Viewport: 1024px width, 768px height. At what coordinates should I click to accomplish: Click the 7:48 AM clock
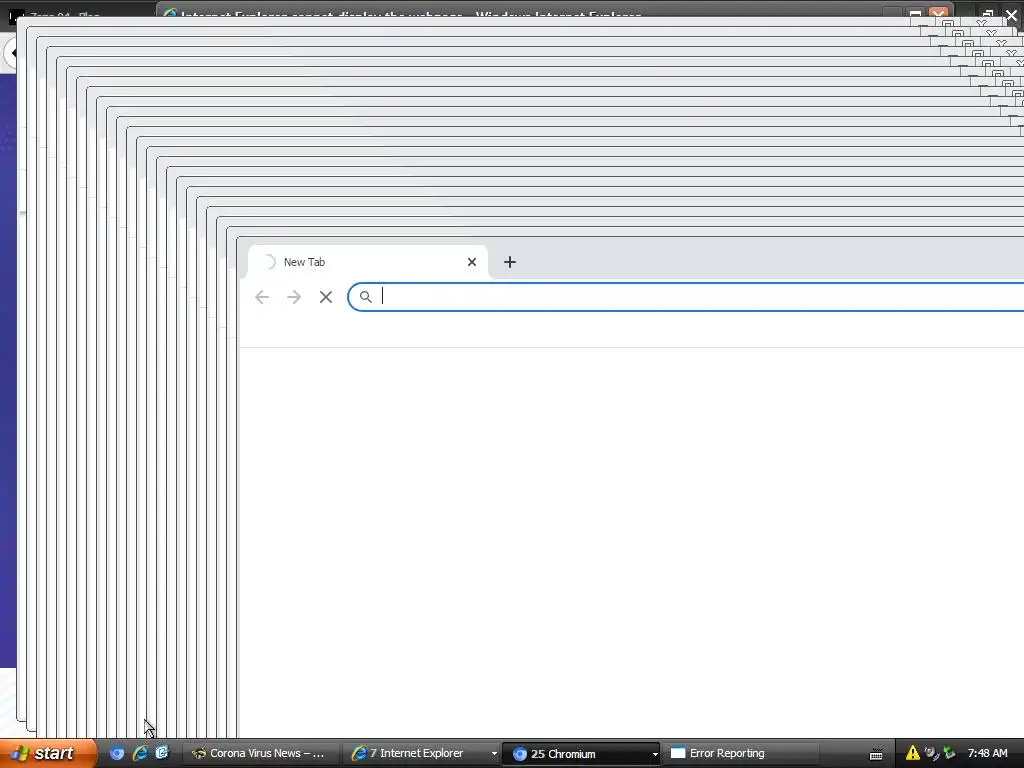point(987,753)
